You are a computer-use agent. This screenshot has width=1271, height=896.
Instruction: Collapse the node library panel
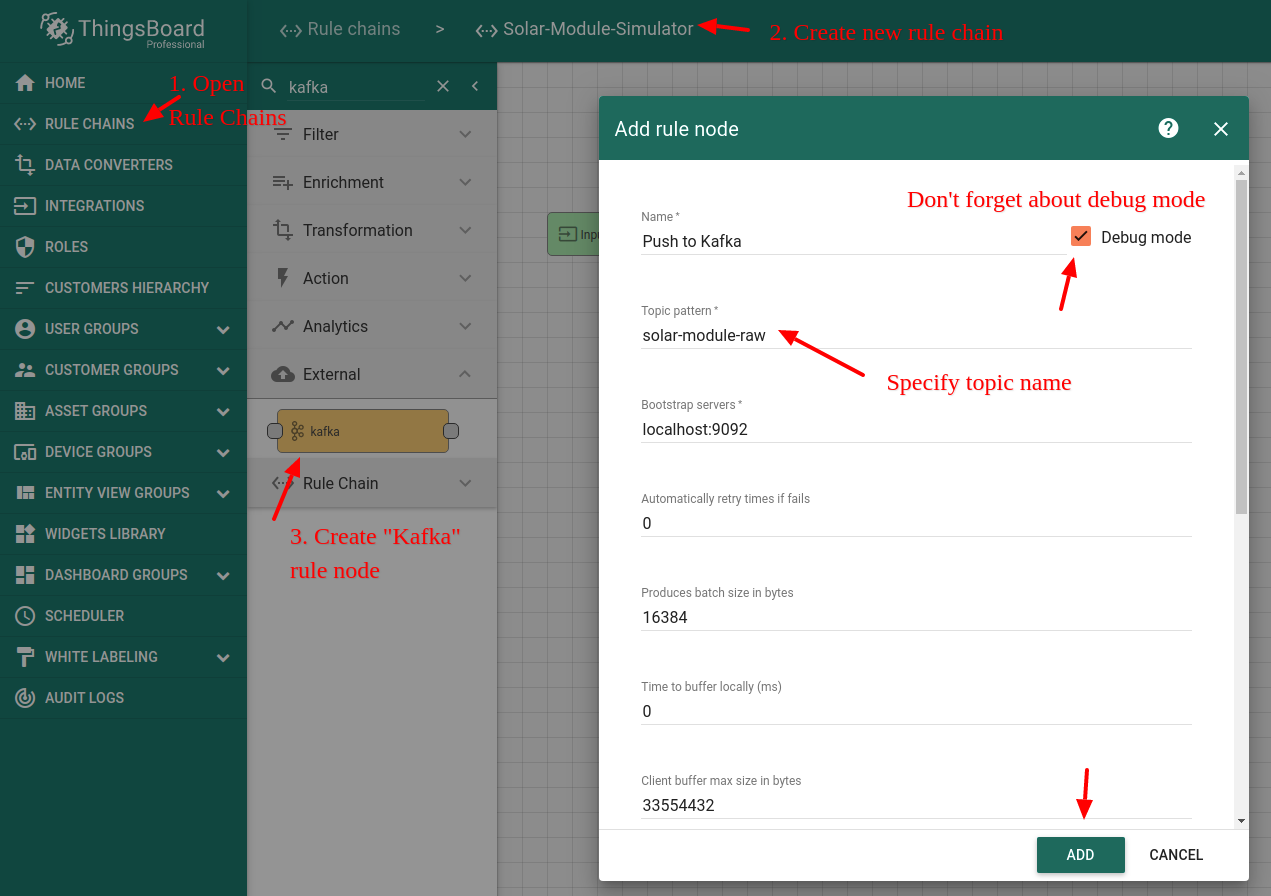point(475,86)
